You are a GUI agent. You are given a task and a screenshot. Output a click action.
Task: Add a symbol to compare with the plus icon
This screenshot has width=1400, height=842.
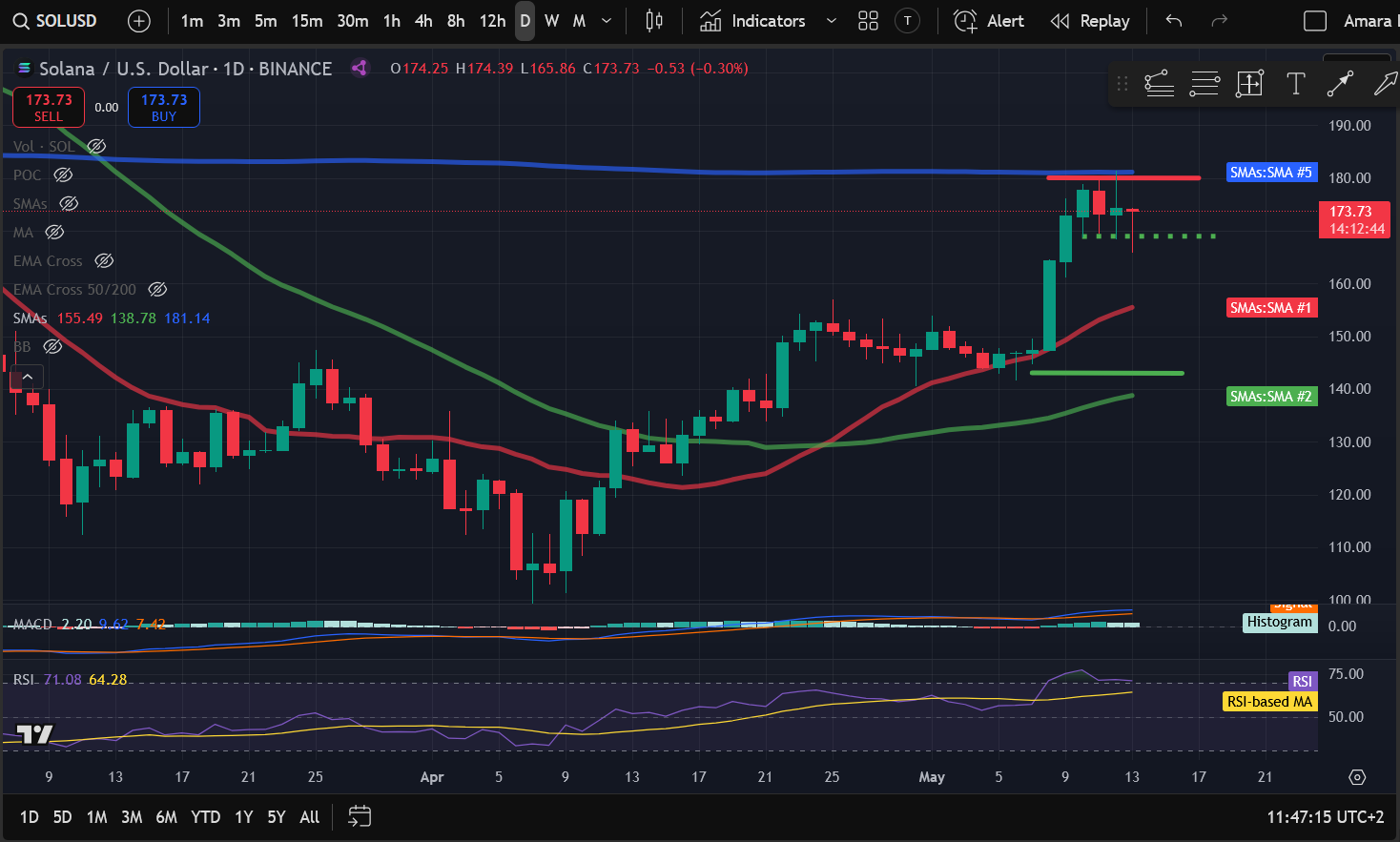tap(139, 21)
